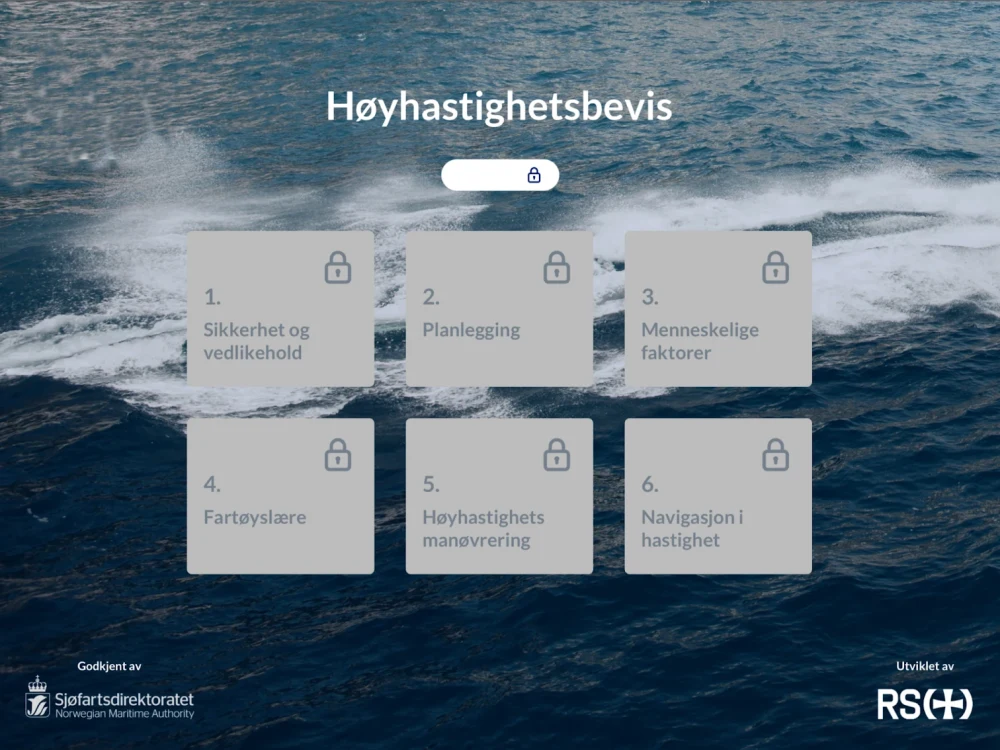Click the Godkjent av label
1000x750 pixels.
tap(109, 665)
